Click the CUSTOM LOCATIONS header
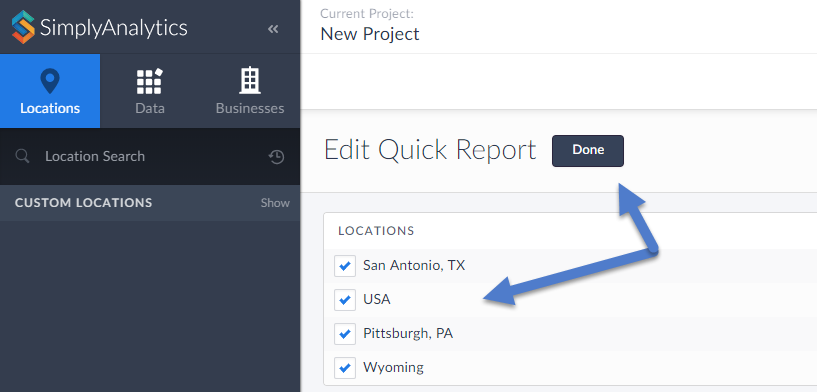The image size is (817, 392). coord(83,203)
